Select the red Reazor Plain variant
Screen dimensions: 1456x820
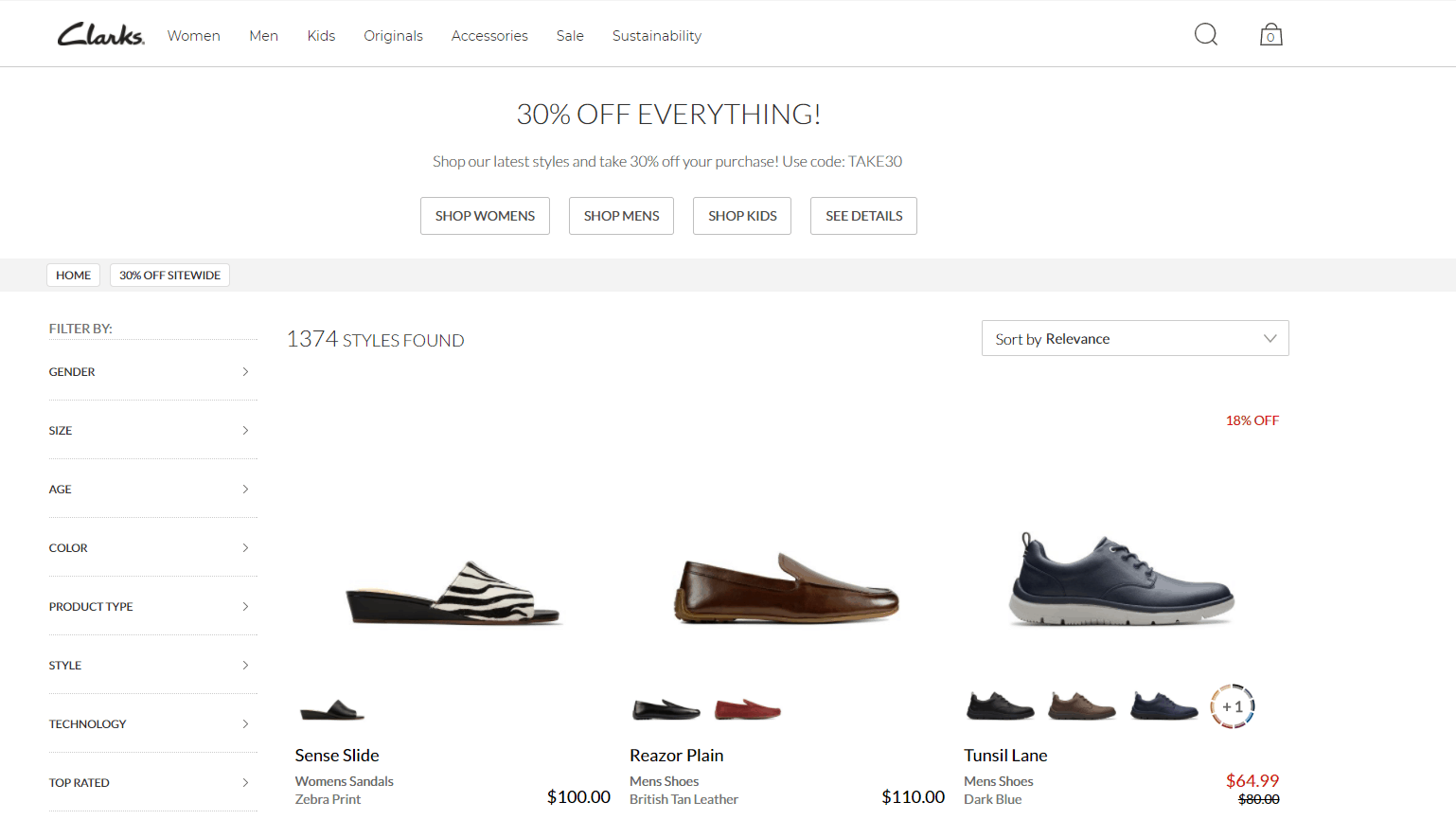[748, 709]
